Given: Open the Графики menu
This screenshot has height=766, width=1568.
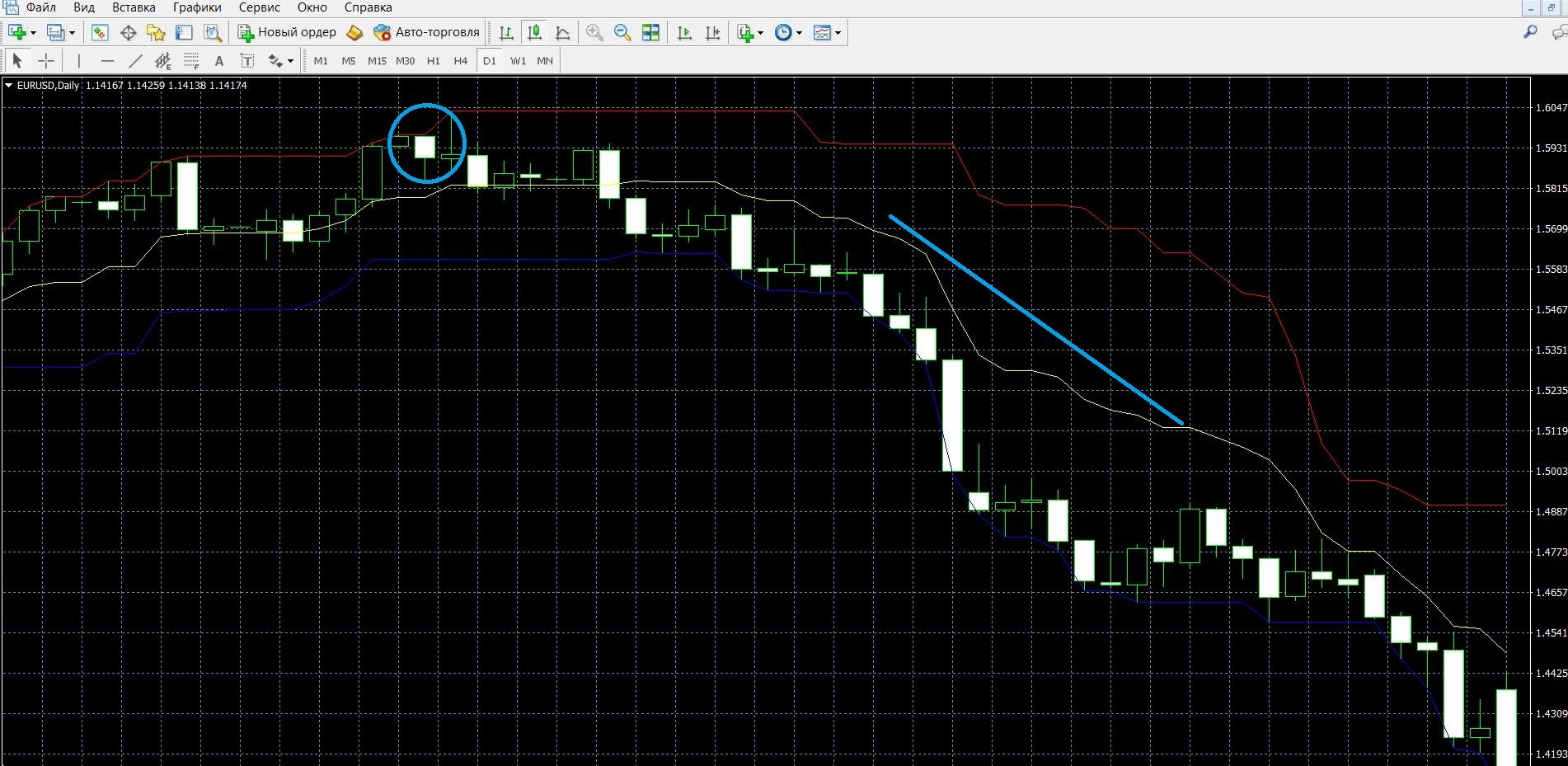Looking at the screenshot, I should click(x=197, y=7).
